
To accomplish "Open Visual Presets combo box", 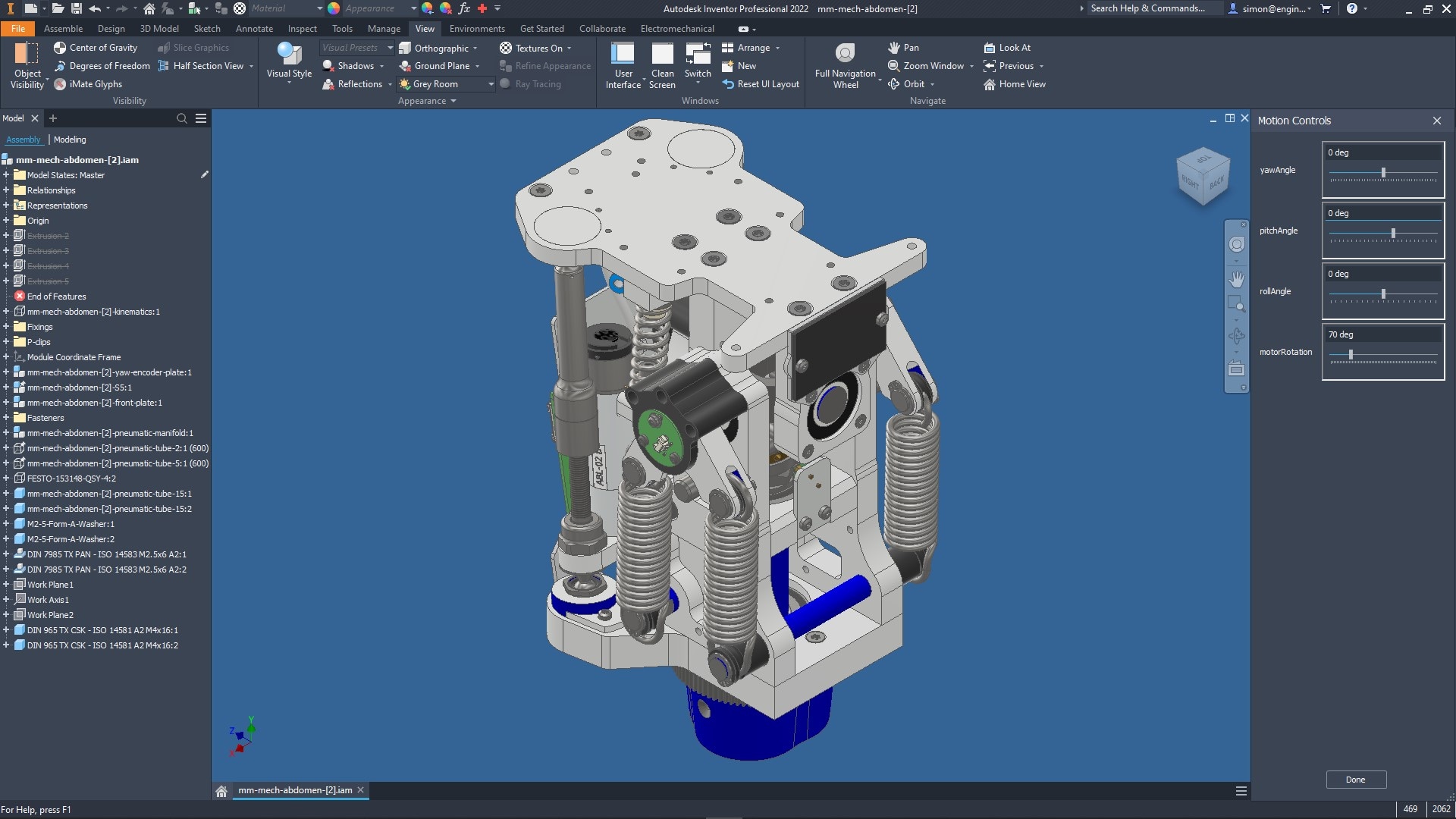I will click(356, 48).
